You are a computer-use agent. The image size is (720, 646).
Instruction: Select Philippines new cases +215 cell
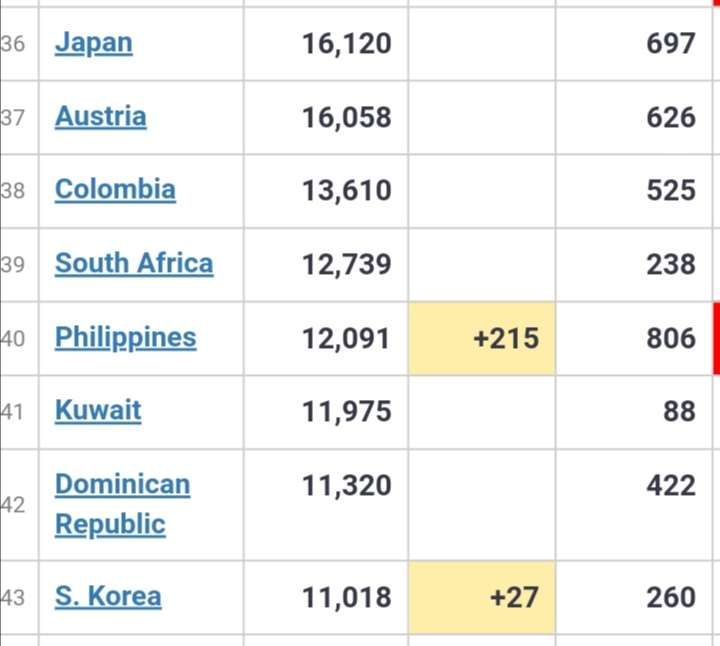482,338
